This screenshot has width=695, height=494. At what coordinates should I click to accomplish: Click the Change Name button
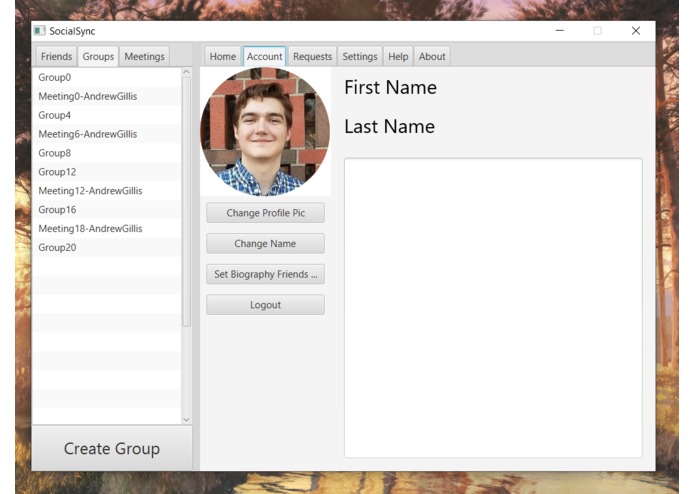click(266, 243)
